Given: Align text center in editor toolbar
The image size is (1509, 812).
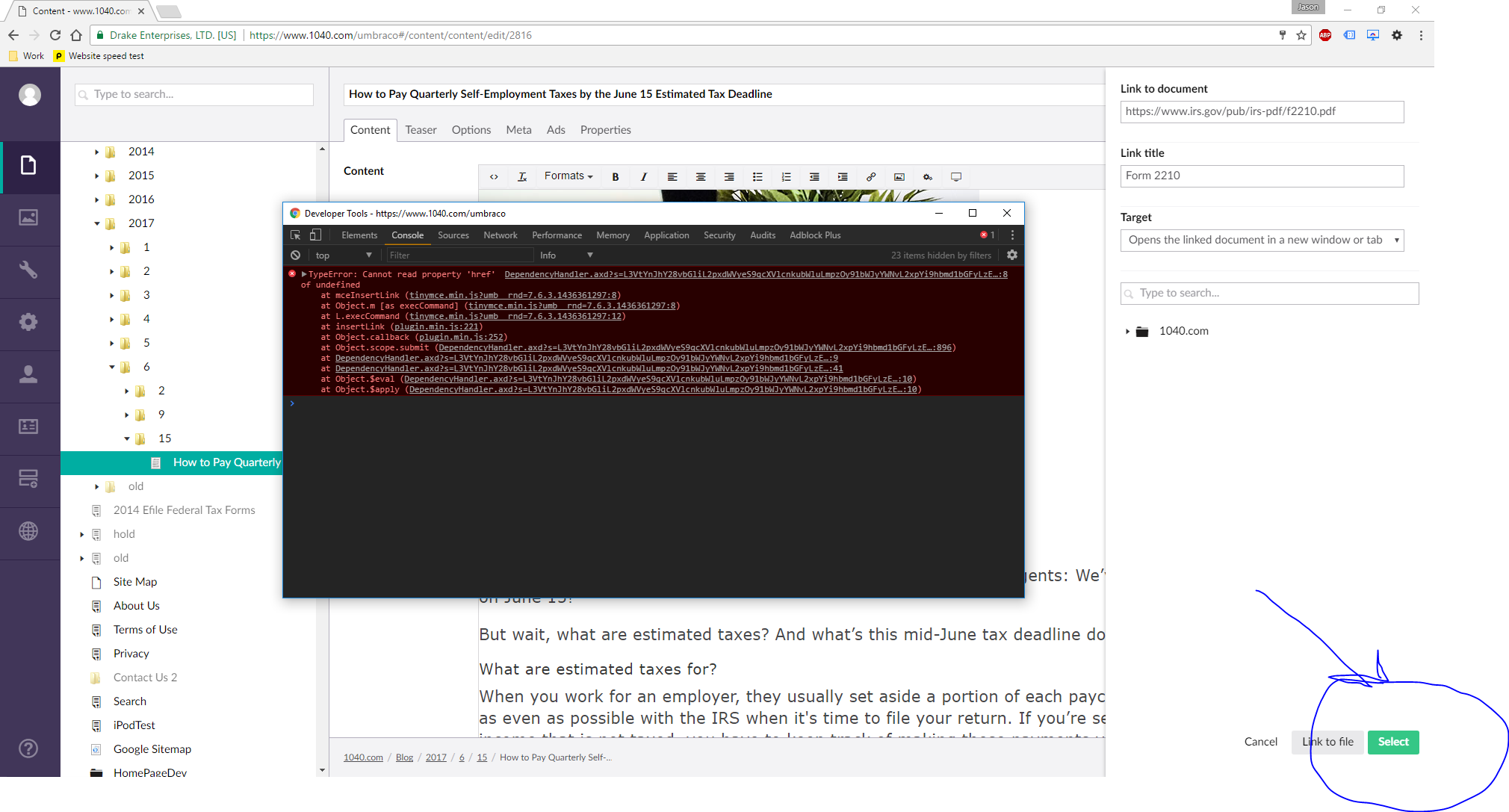Looking at the screenshot, I should [x=701, y=177].
